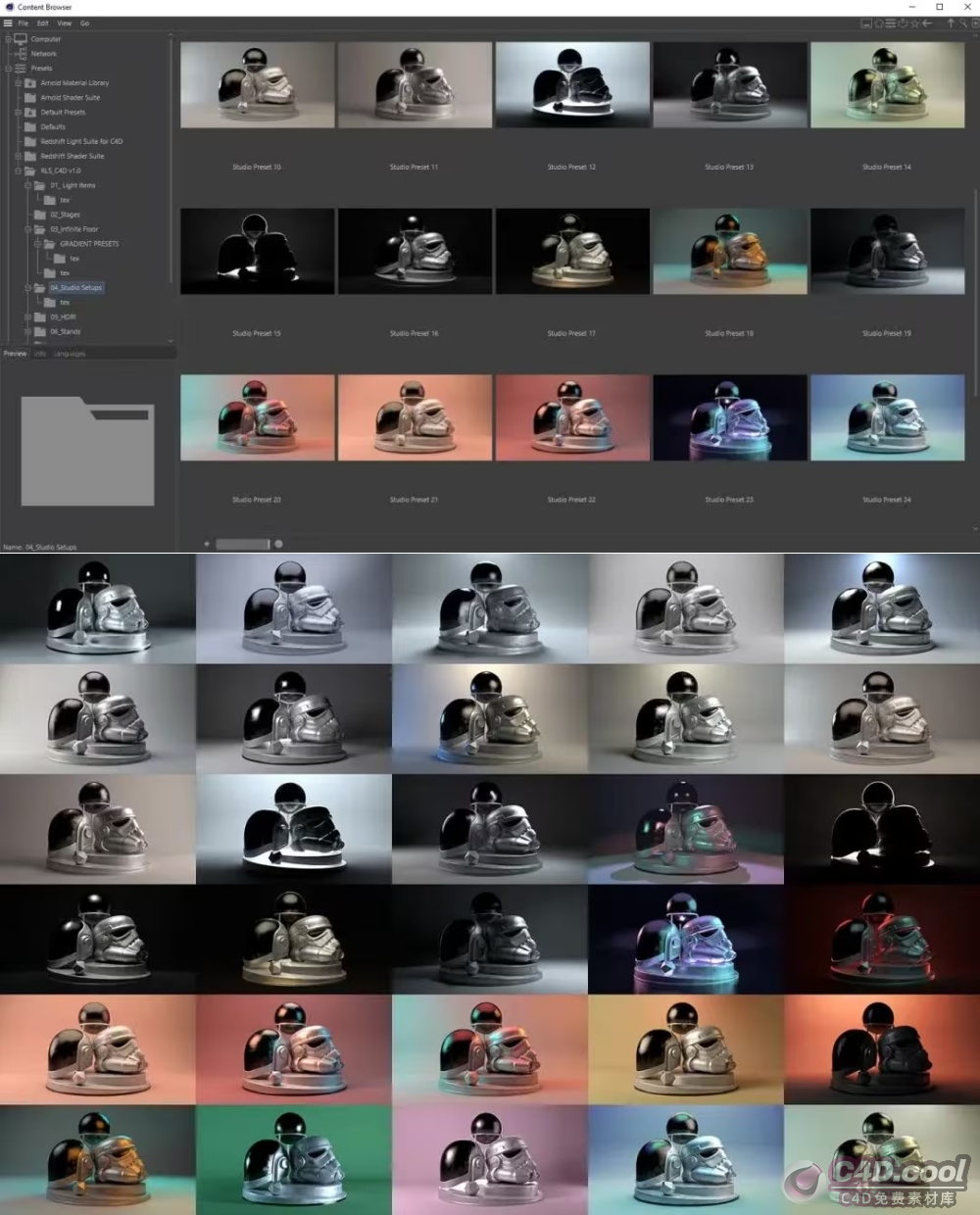Select the Studio Preset 20 thumbnail
The image size is (980, 1215).
(258, 417)
